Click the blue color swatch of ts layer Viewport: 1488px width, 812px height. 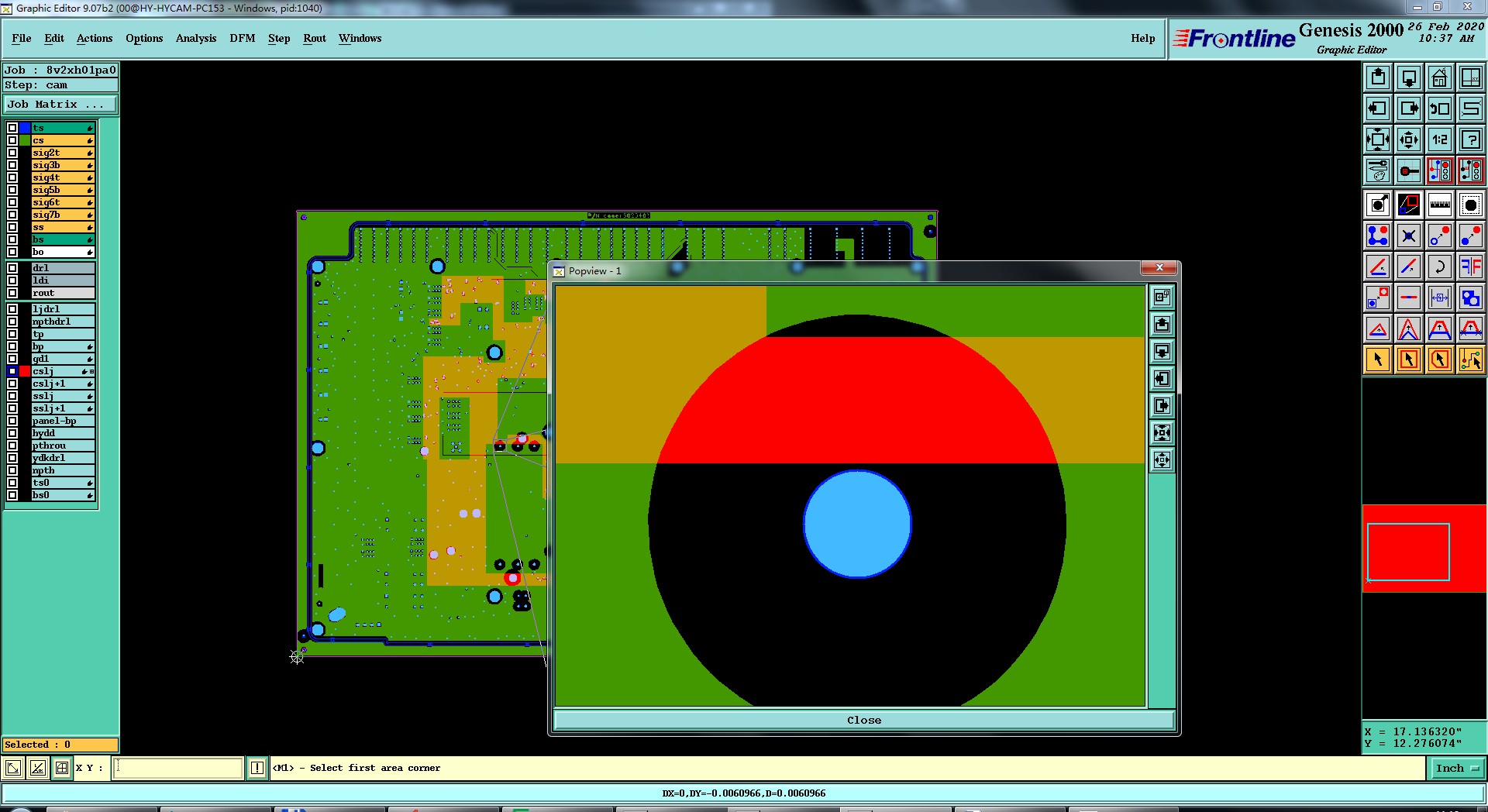25,128
